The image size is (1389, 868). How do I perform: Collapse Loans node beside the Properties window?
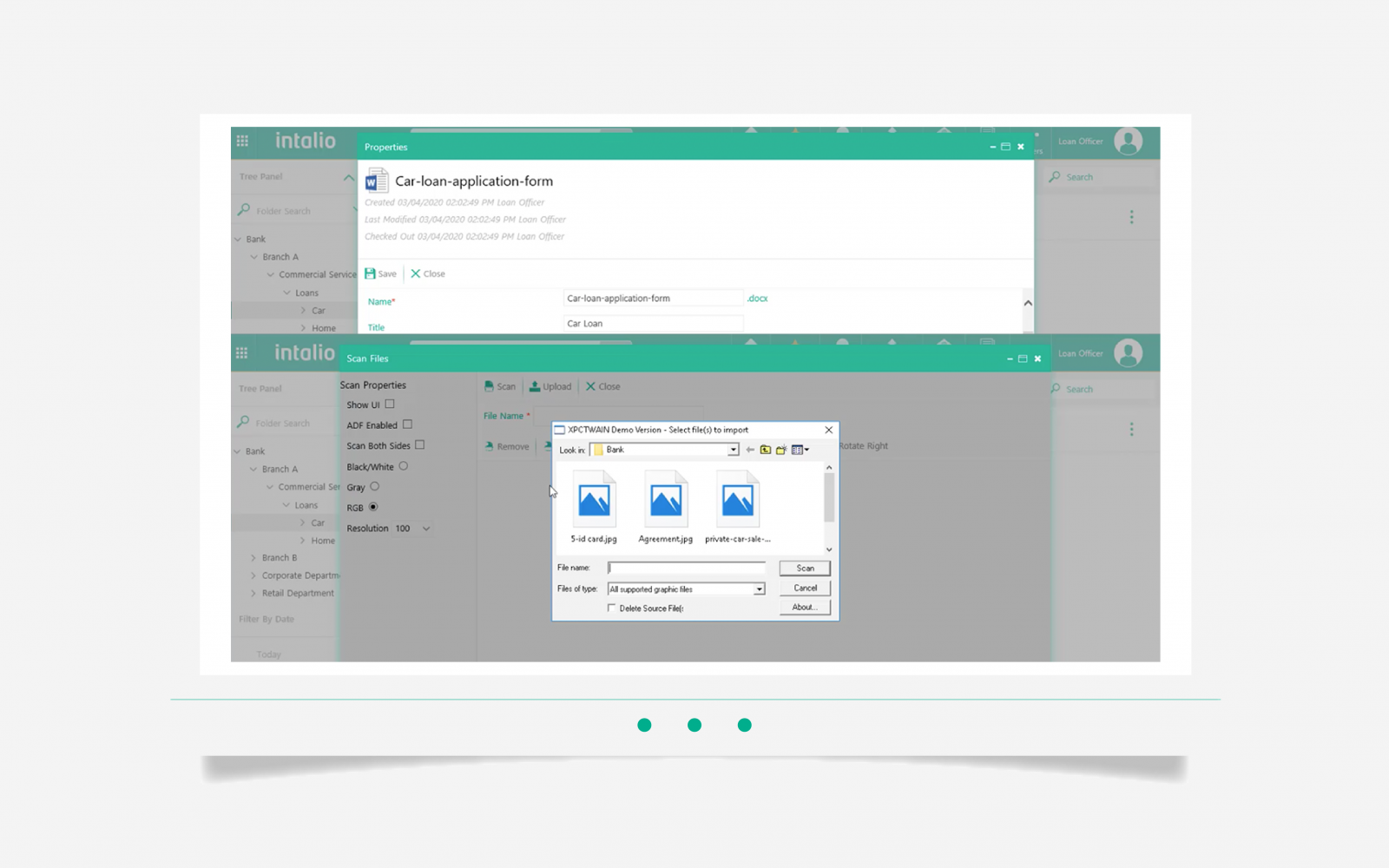pyautogui.click(x=287, y=293)
